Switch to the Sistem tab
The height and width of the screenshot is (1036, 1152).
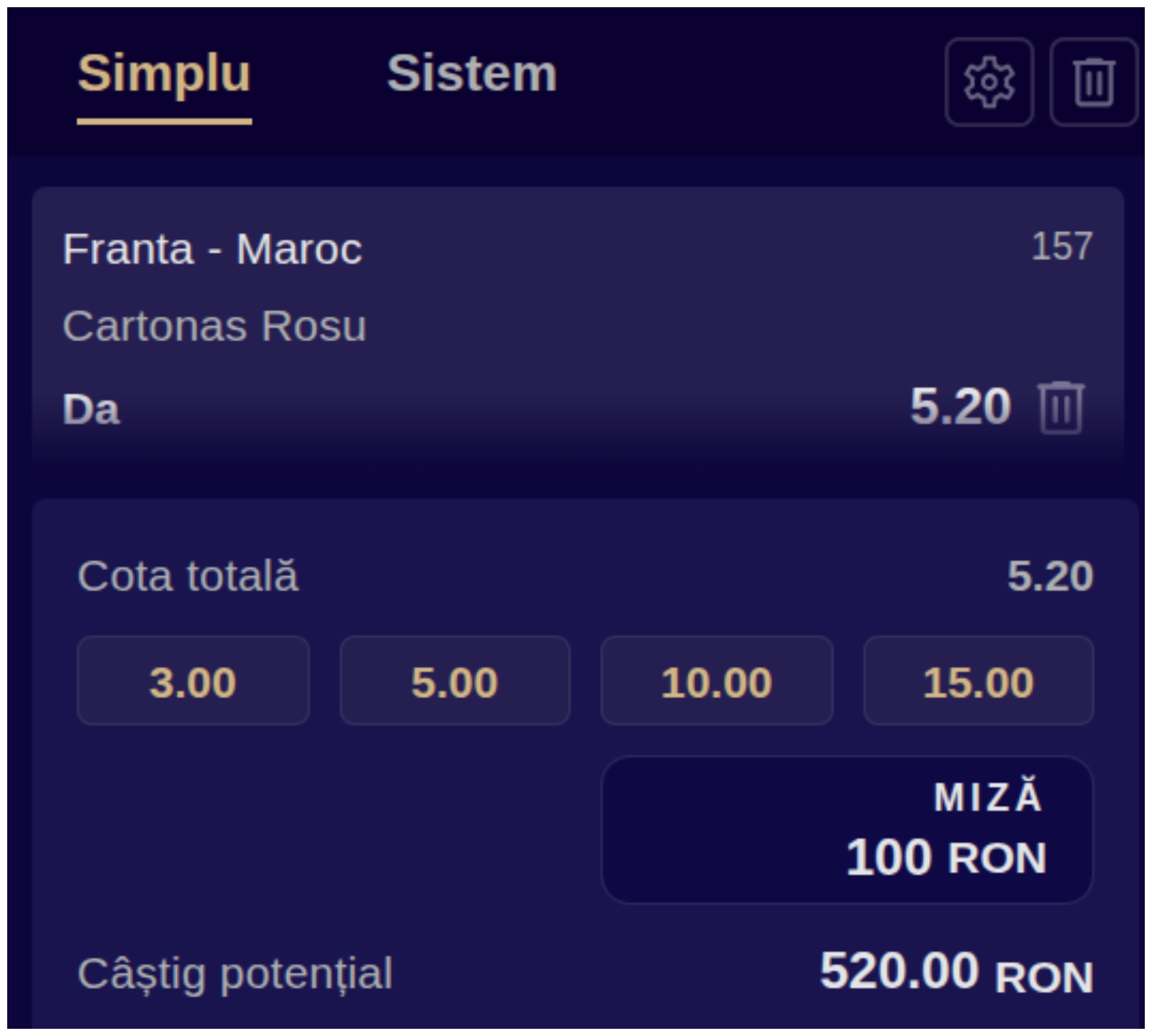click(472, 73)
